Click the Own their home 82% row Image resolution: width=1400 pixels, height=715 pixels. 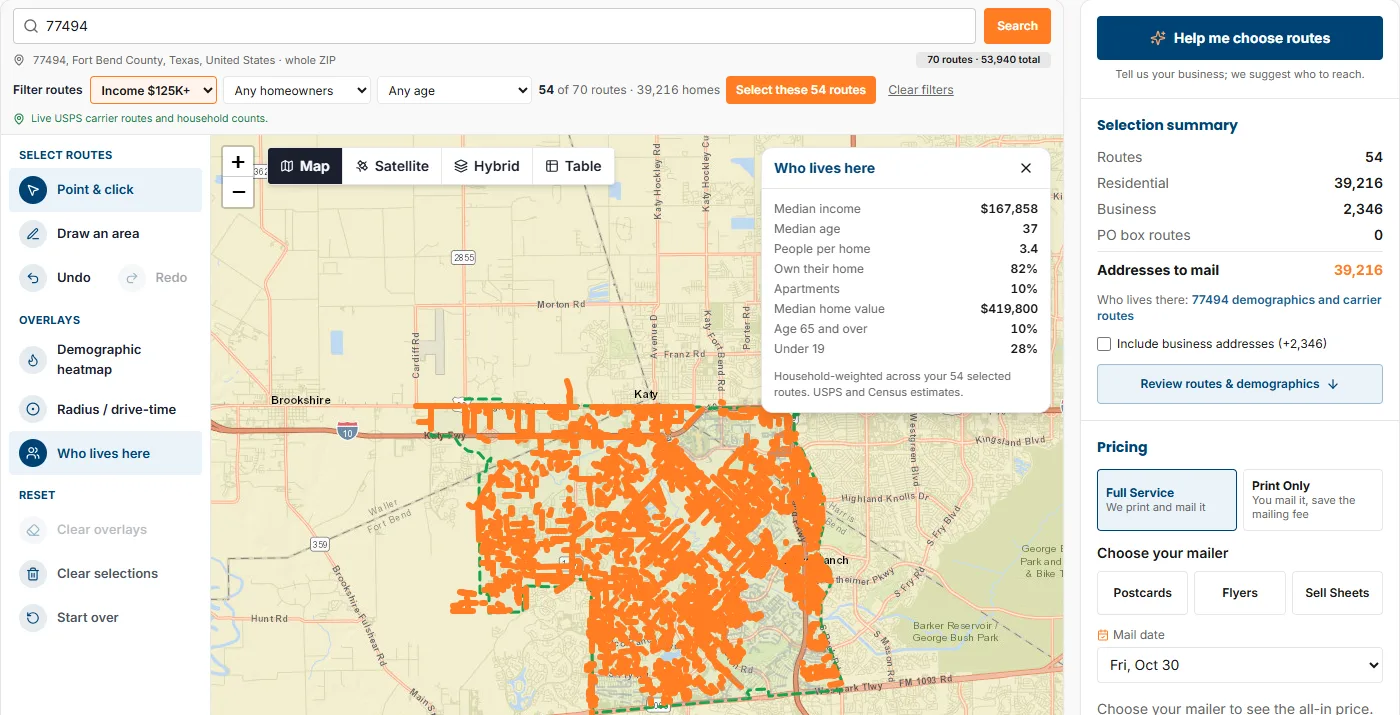906,269
